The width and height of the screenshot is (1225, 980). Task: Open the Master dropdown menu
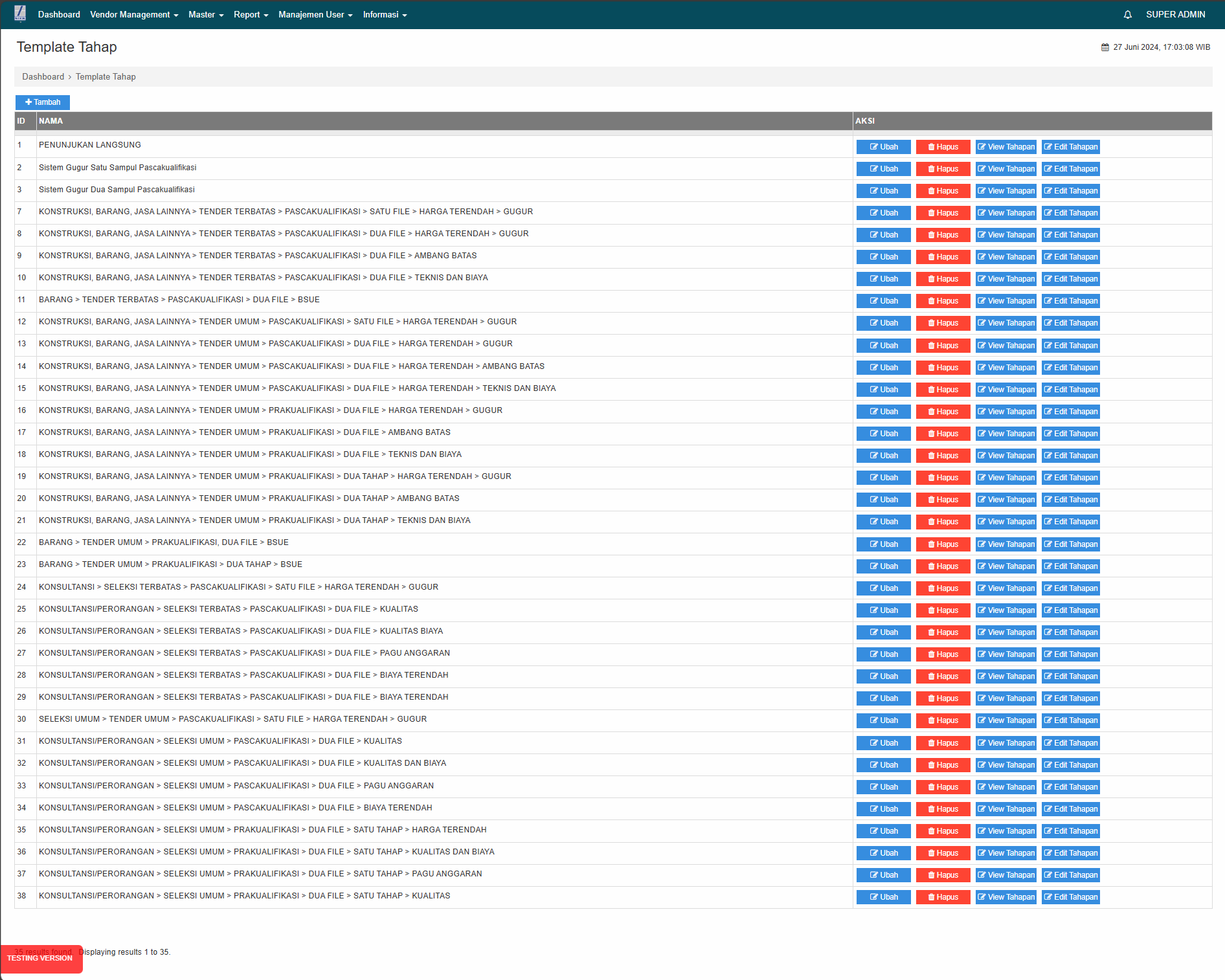206,15
